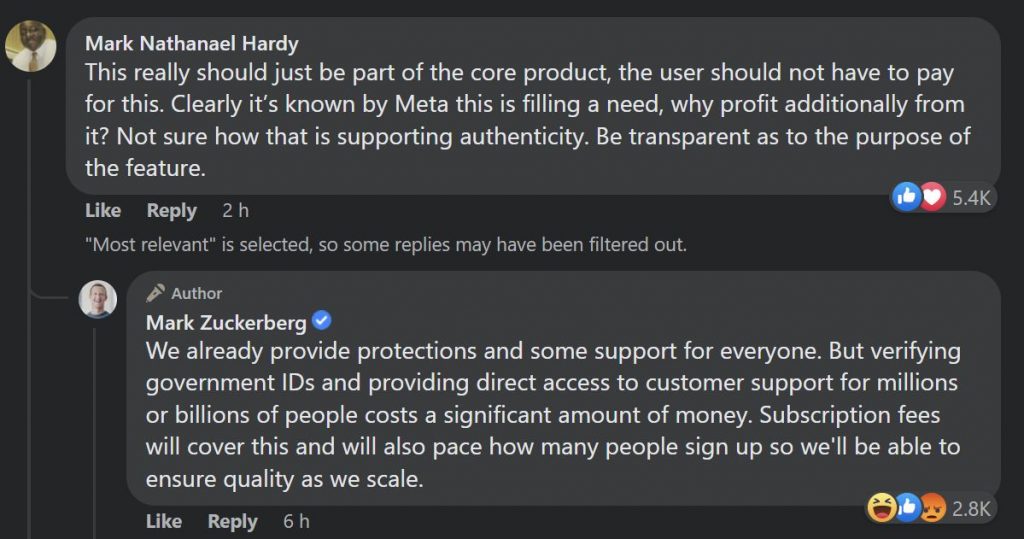The height and width of the screenshot is (539, 1024).
Task: Click the blue thumbs-up reaction on Hardy's comment
Action: [x=907, y=197]
